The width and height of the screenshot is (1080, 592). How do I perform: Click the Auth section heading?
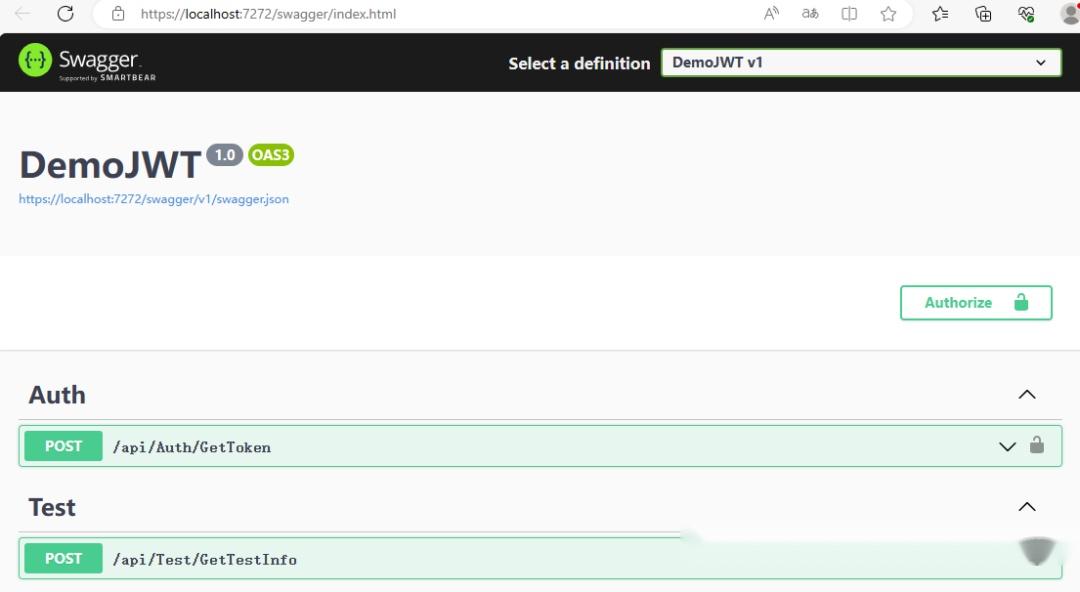point(57,395)
